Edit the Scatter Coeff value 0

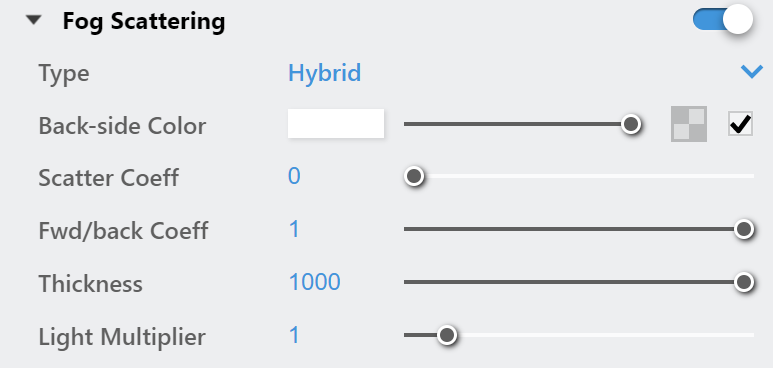294,176
